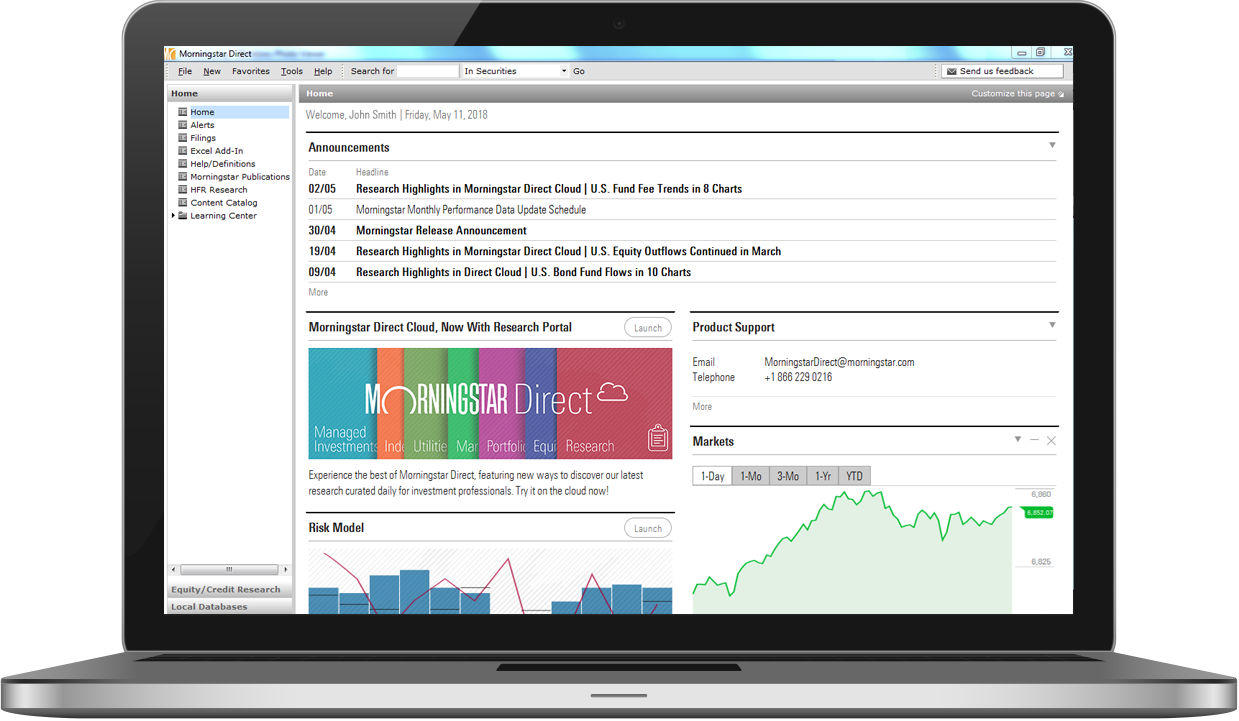The height and width of the screenshot is (721, 1239).
Task: Open the Product Support panel dropdown arrow
Action: tap(1051, 325)
